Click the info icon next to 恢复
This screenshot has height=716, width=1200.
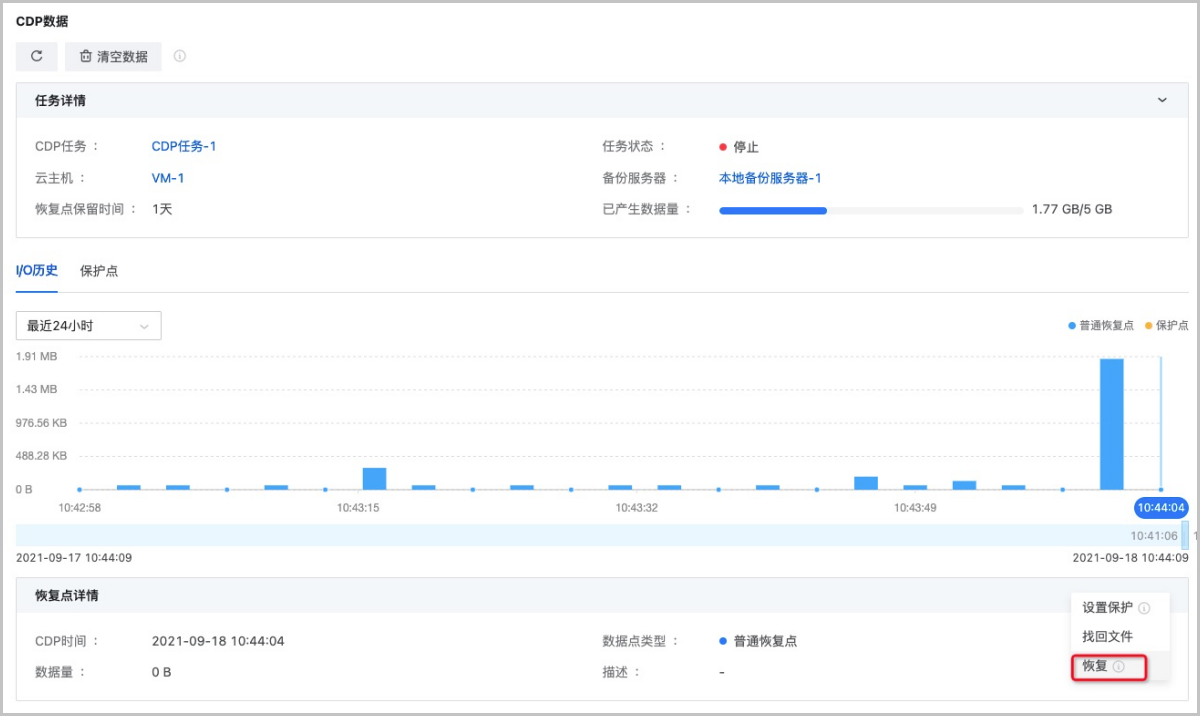click(1119, 667)
